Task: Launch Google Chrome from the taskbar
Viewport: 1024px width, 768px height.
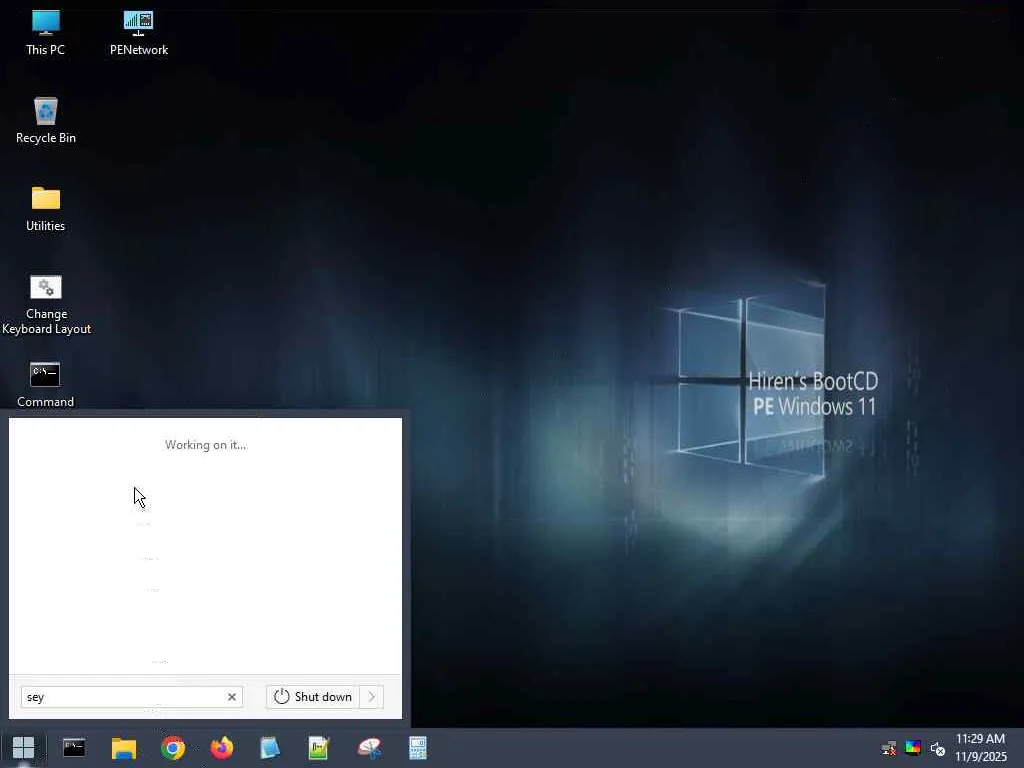Action: pyautogui.click(x=173, y=748)
